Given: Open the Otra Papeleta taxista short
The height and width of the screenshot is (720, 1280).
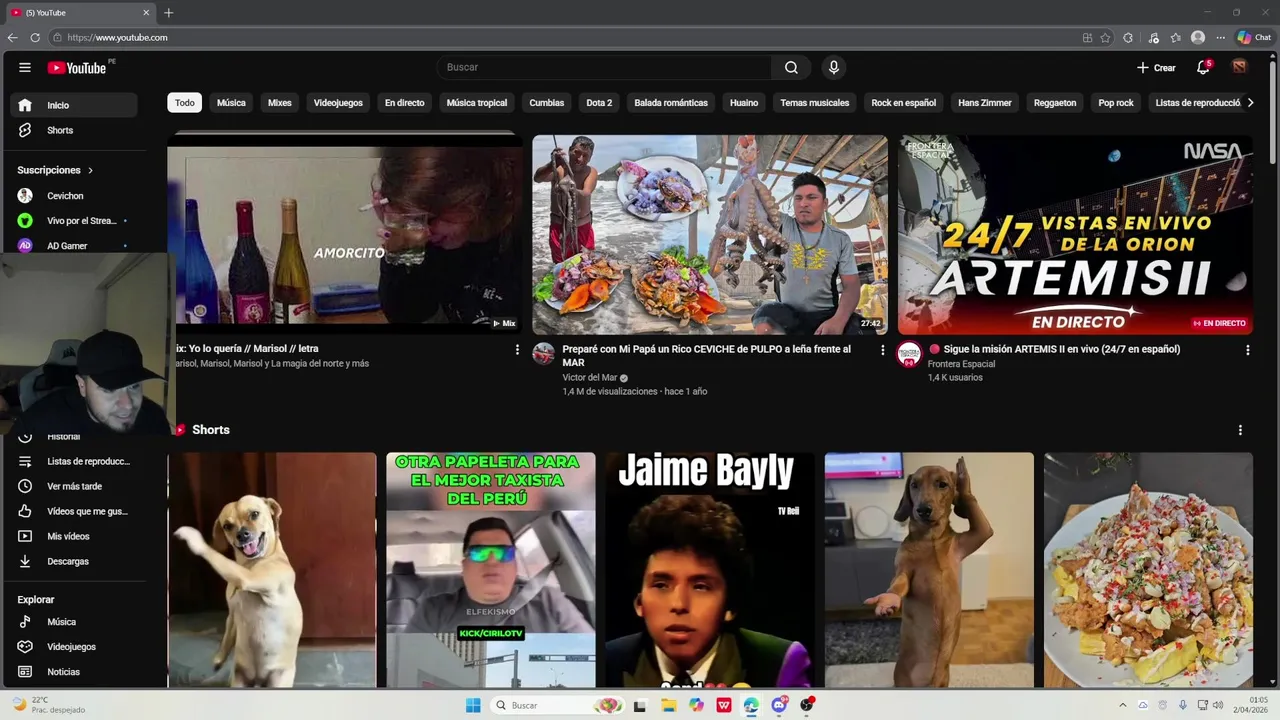Looking at the screenshot, I should pos(491,570).
